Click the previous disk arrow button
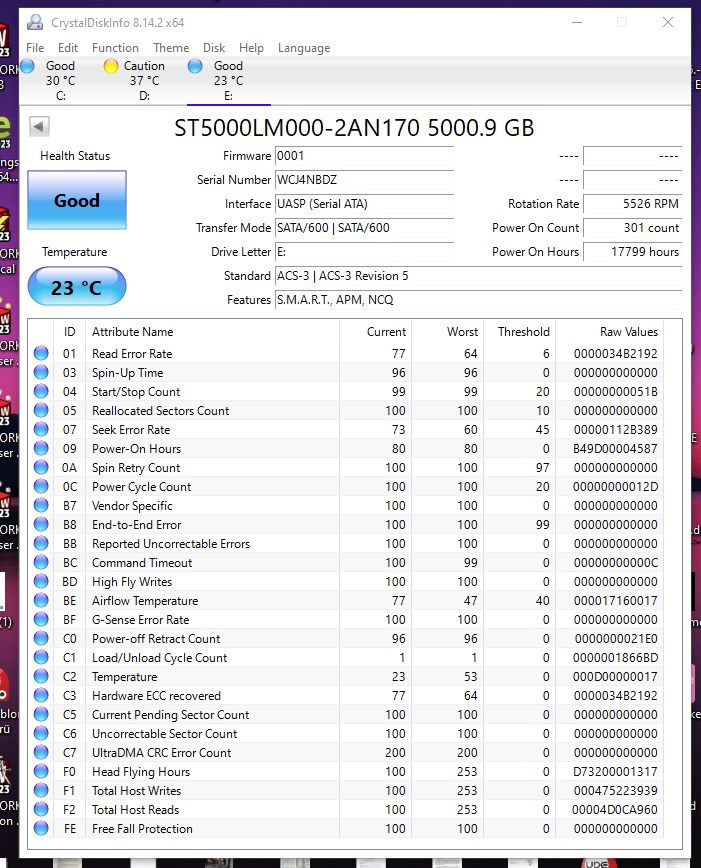701x868 pixels. 39,126
